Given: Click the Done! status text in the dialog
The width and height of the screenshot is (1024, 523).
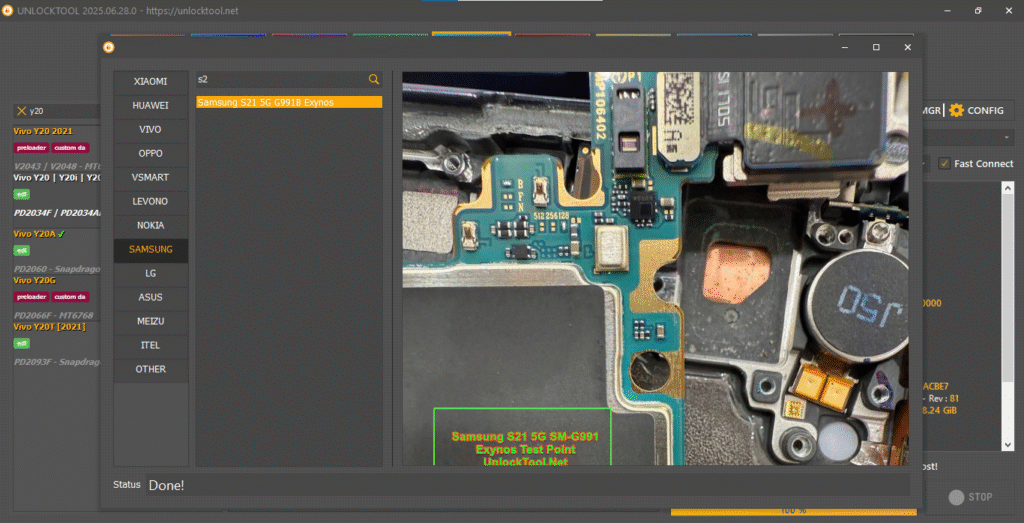Looking at the screenshot, I should click(167, 485).
